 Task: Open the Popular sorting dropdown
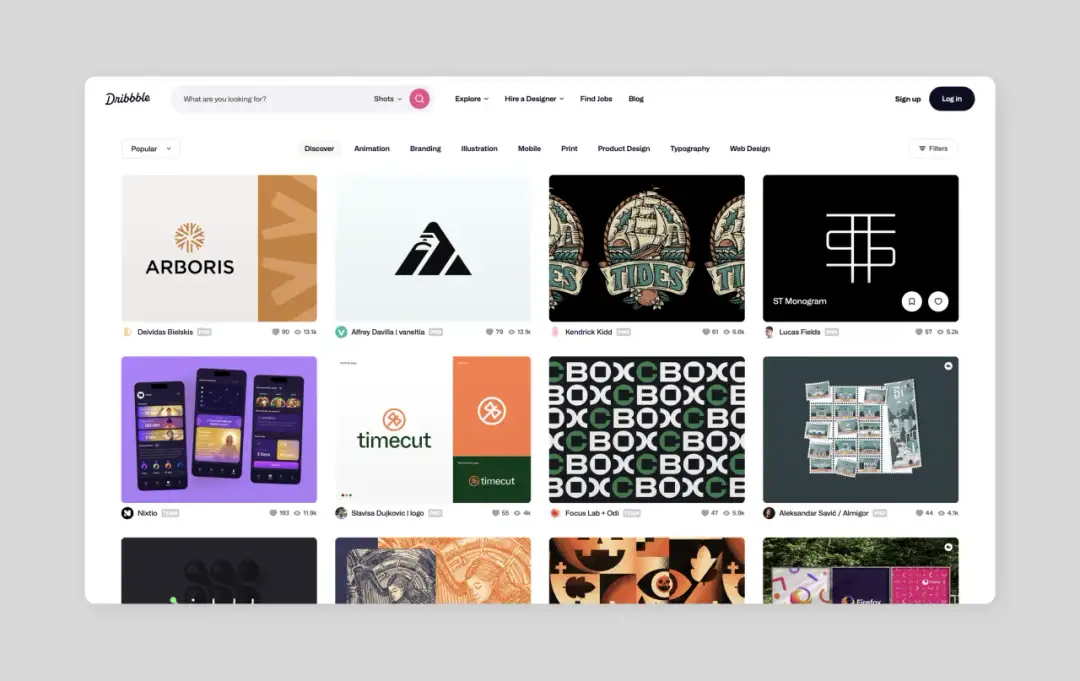pos(148,147)
